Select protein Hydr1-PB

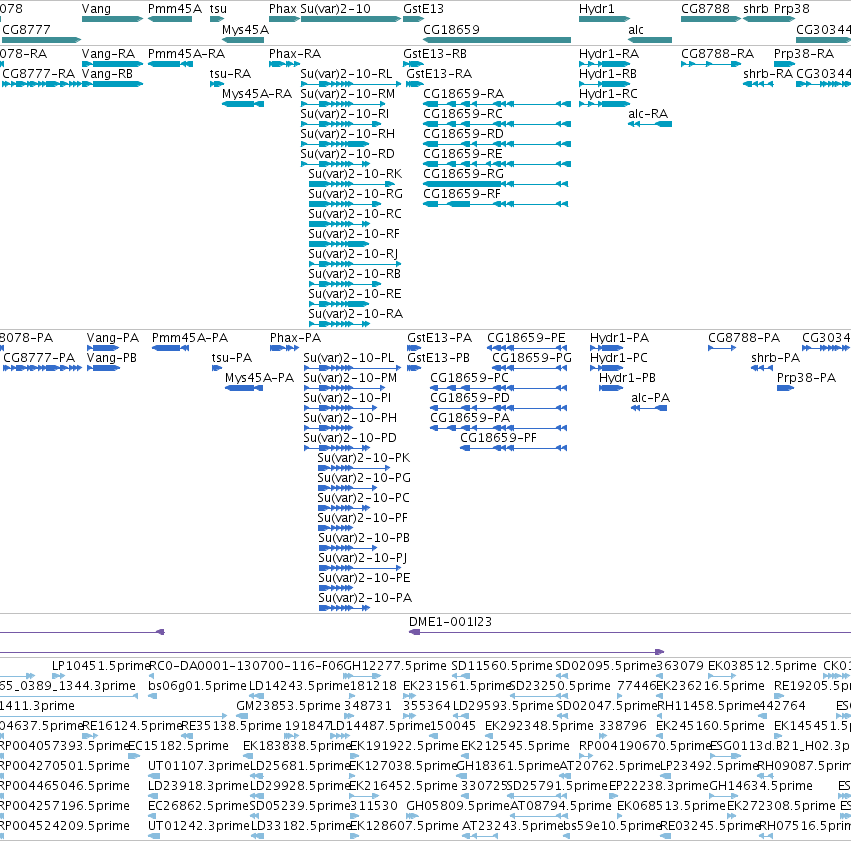(x=611, y=388)
